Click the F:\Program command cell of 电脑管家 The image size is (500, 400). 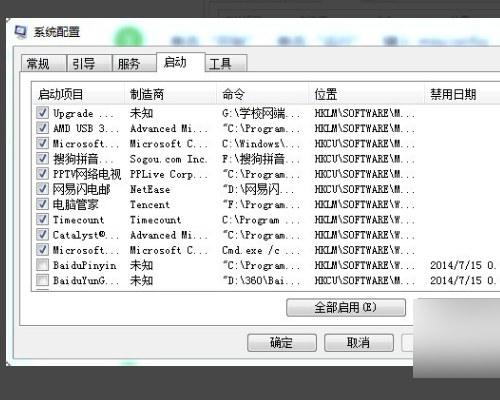261,204
